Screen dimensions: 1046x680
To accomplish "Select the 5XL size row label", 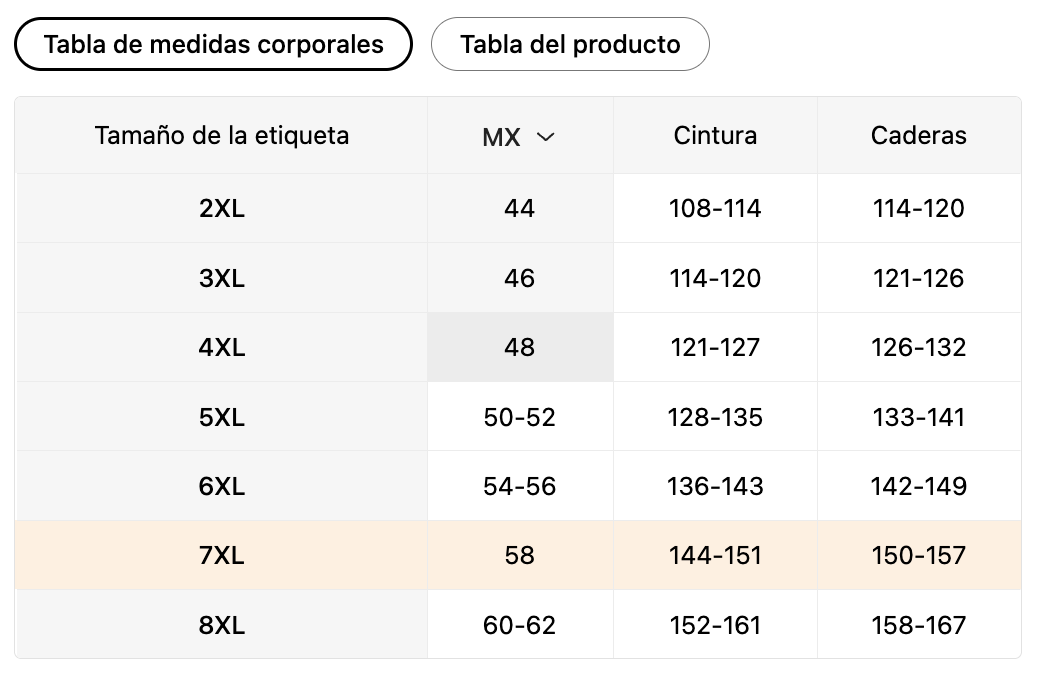I will (222, 417).
